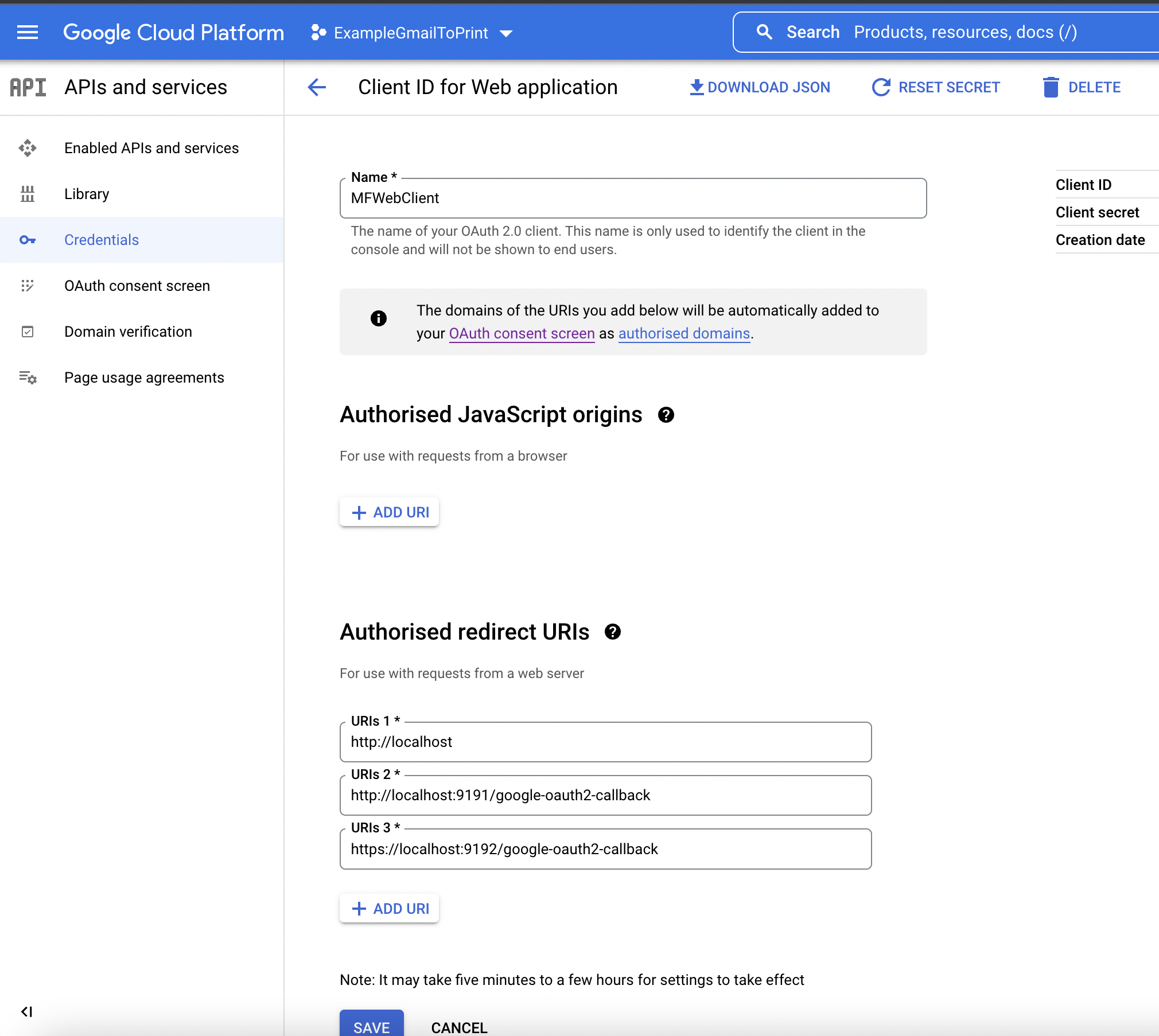Edit URIs 1 field http://localhost
Viewport: 1159px width, 1036px height.
pos(605,742)
